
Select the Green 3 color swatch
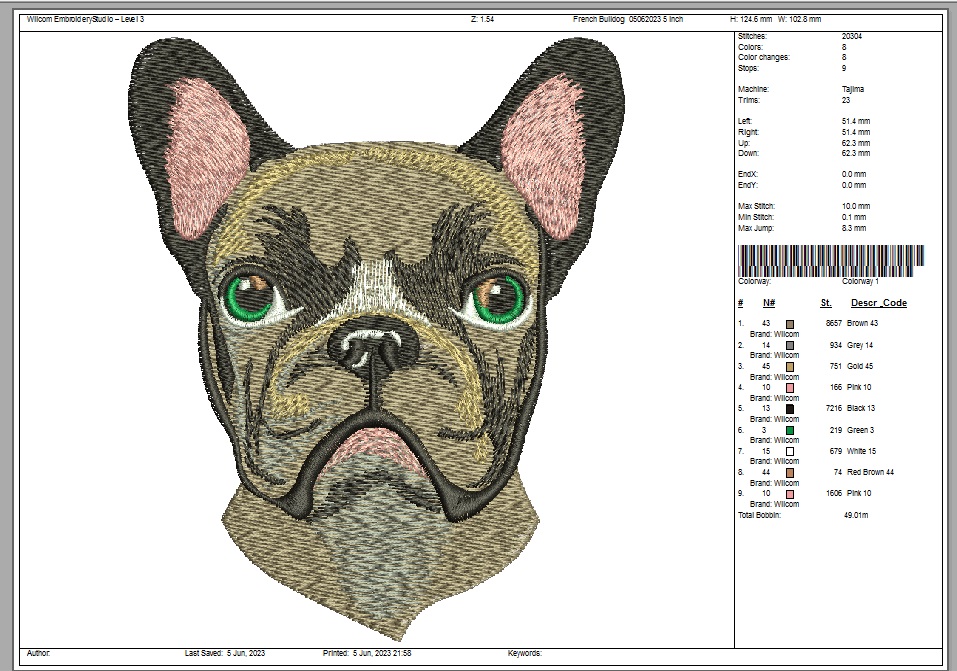click(790, 430)
